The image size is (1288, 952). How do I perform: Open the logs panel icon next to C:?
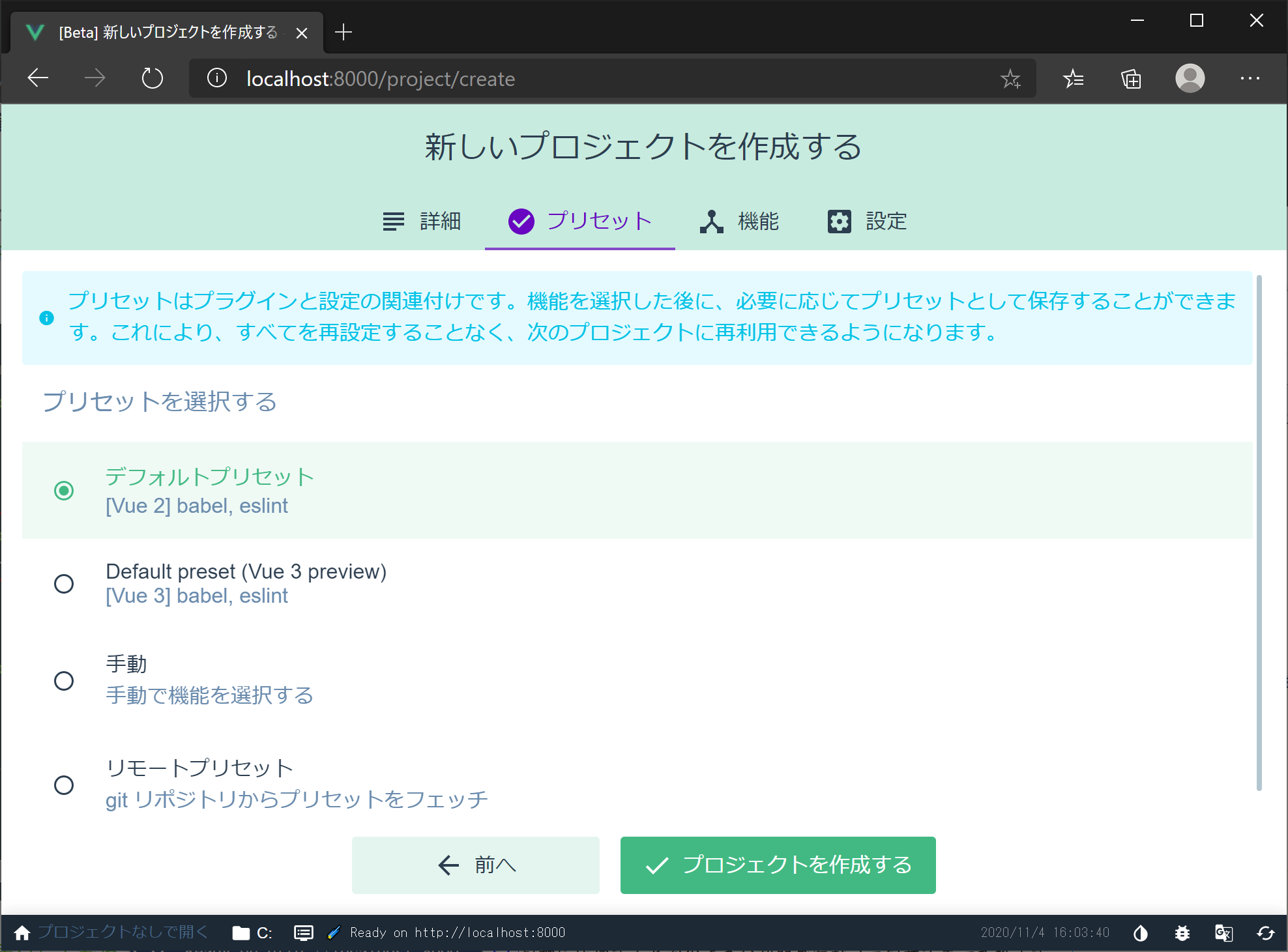(303, 932)
